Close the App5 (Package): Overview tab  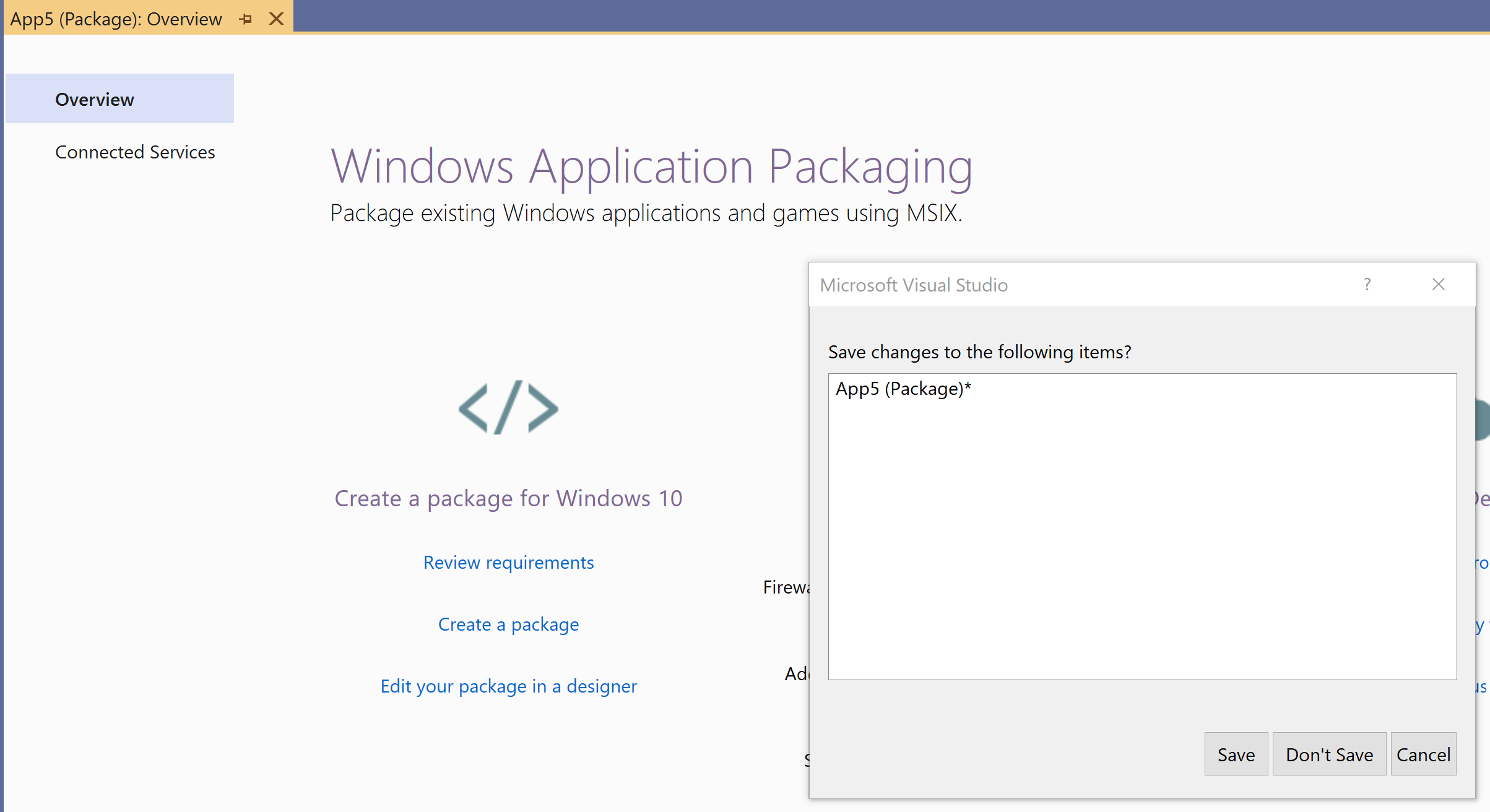pyautogui.click(x=275, y=19)
